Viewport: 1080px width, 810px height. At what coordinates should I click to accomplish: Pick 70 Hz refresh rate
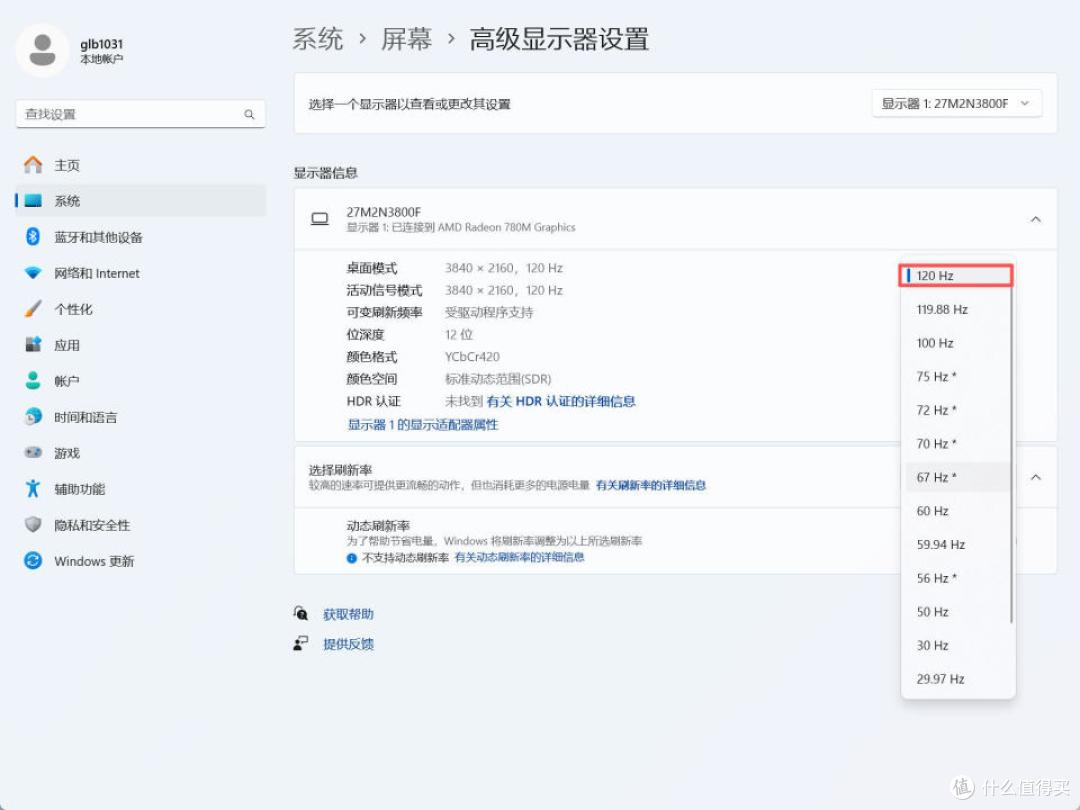pos(956,444)
